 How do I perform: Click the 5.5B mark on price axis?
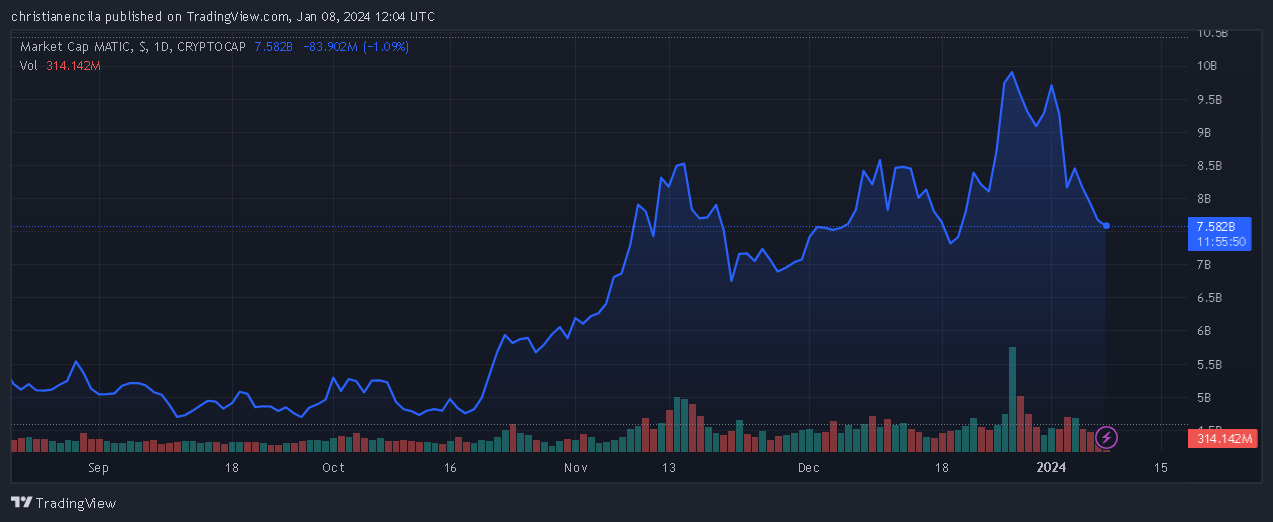[1209, 364]
